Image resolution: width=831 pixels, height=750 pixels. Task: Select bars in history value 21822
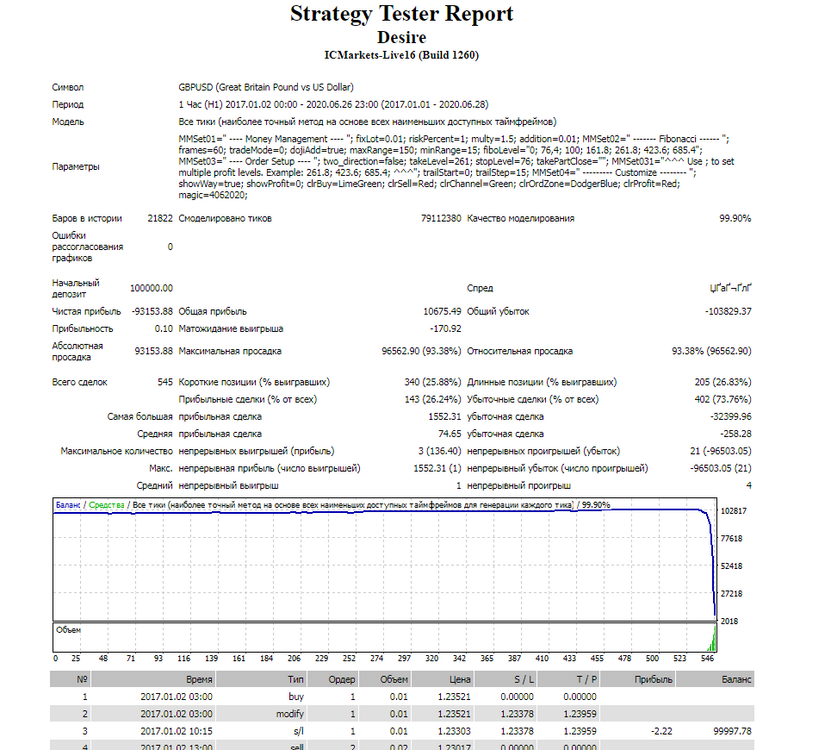160,218
